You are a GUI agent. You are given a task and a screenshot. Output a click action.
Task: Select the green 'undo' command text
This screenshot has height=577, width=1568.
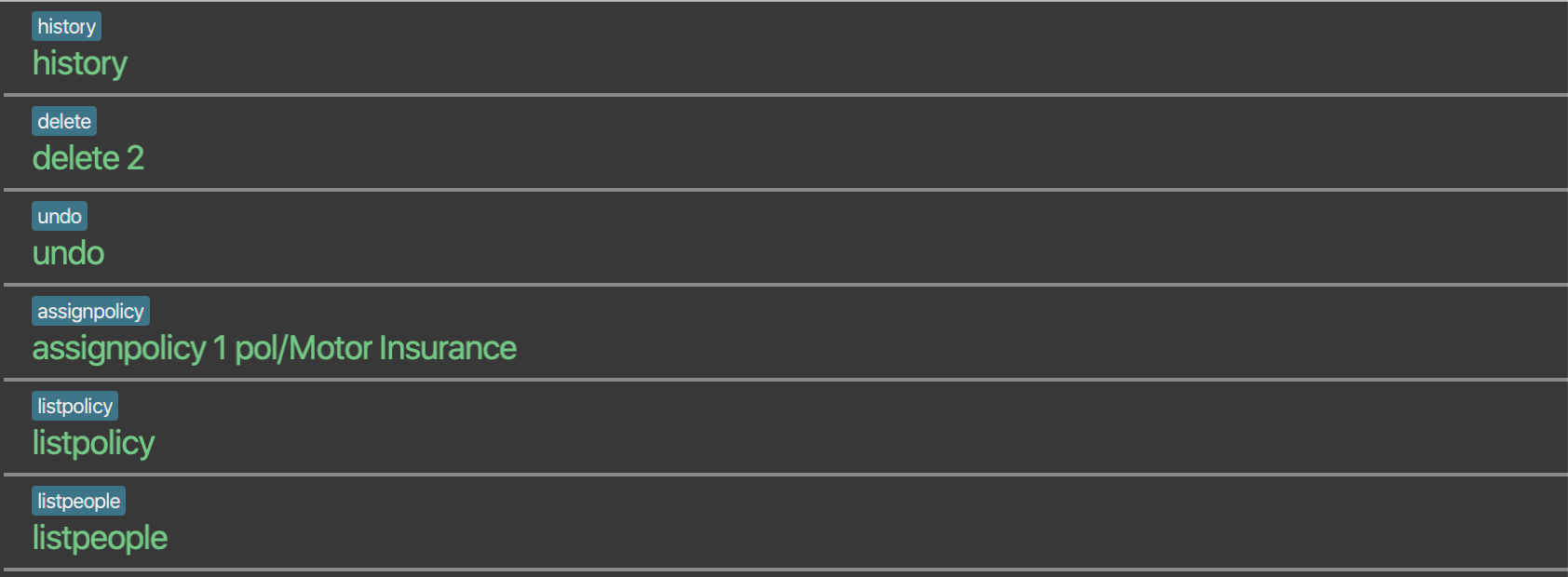click(x=68, y=253)
